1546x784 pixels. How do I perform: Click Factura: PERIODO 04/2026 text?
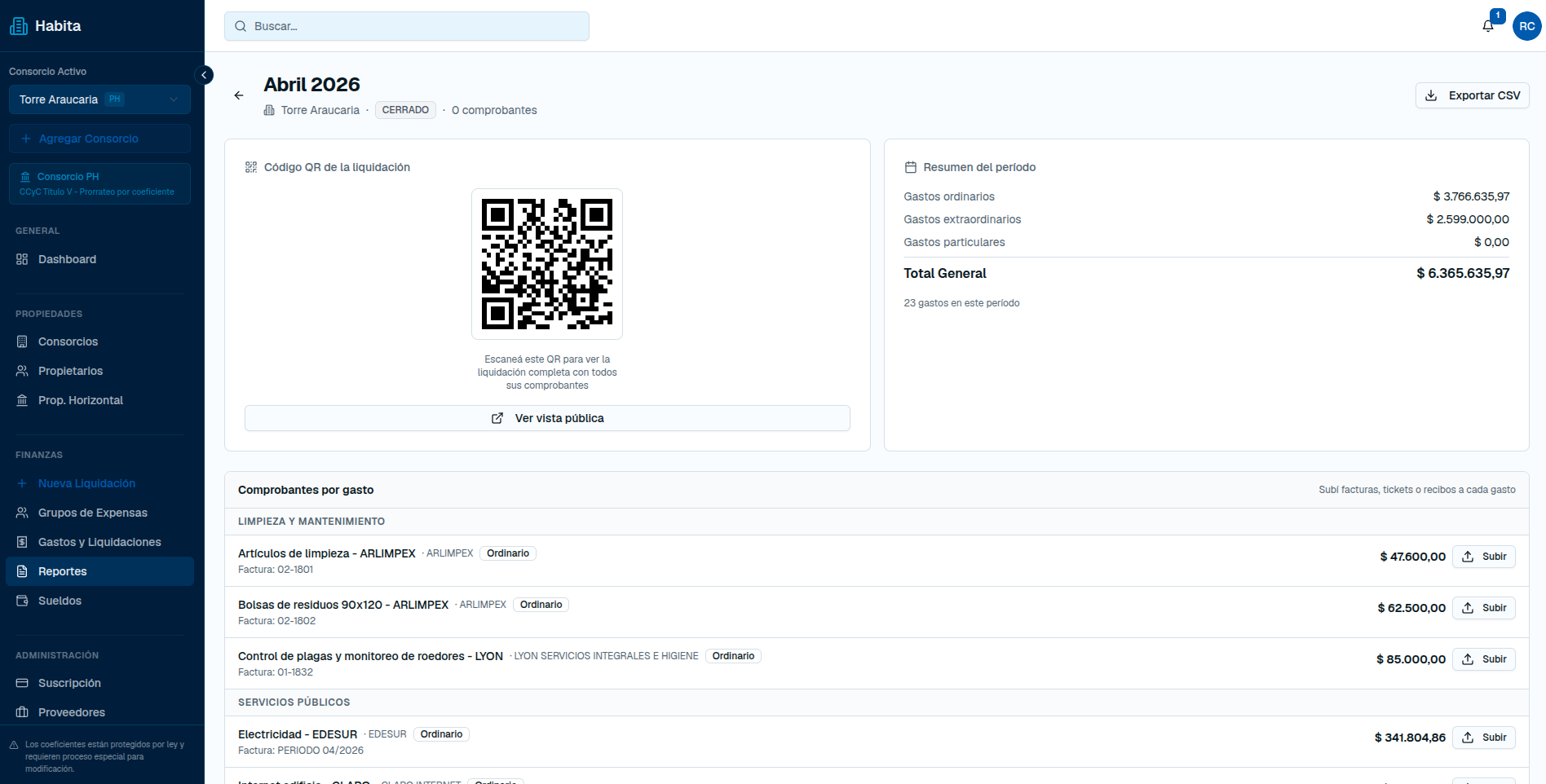(x=301, y=751)
